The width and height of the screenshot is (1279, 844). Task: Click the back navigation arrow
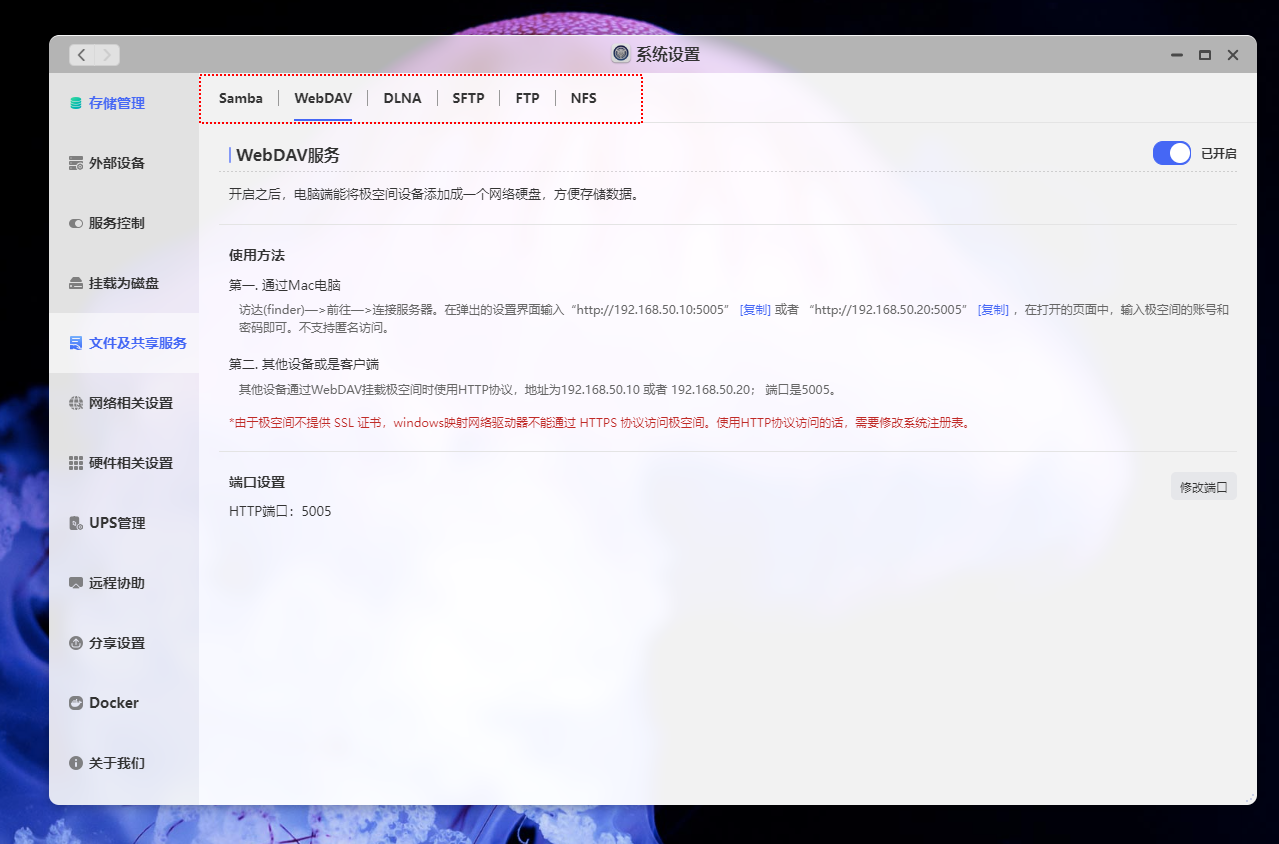(81, 54)
